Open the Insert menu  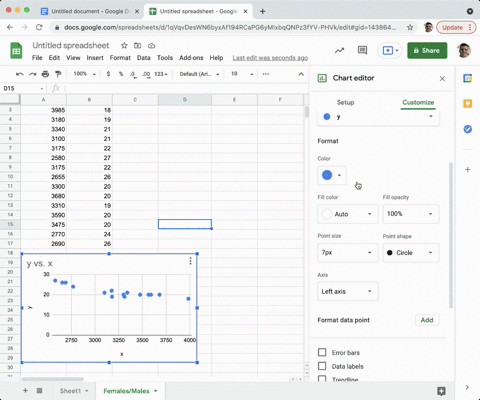point(95,58)
